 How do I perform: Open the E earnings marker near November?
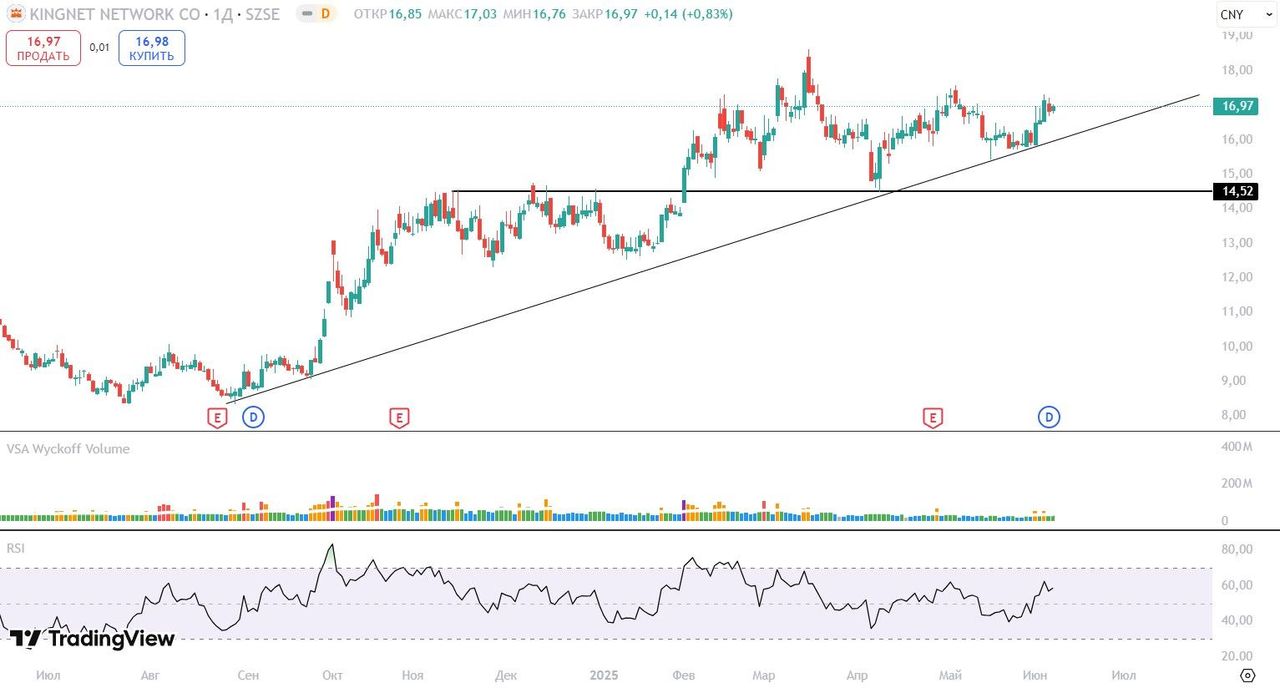[399, 417]
